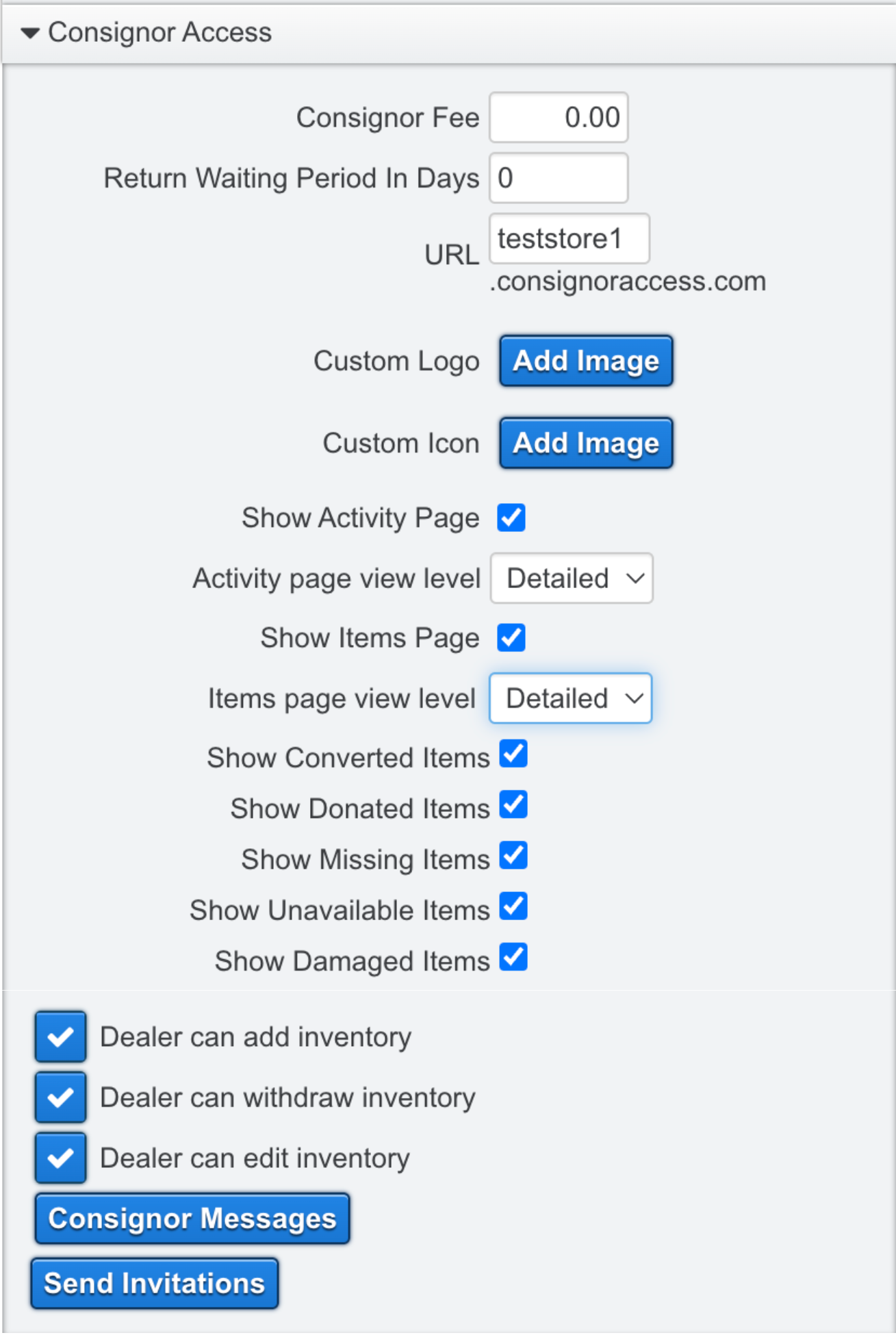Open Activity page view level dropdown

[572, 578]
